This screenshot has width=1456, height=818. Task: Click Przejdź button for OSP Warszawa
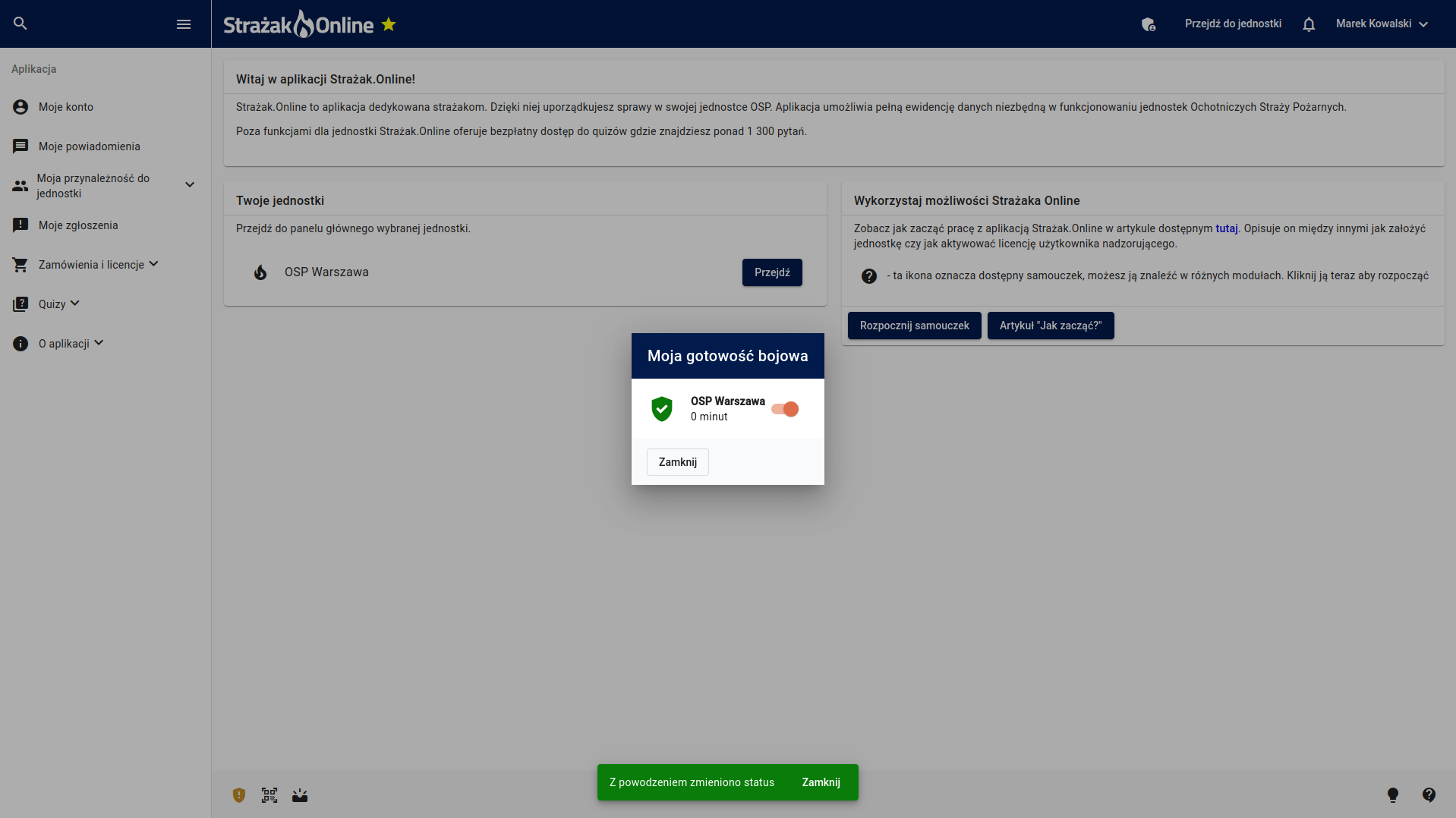[772, 272]
